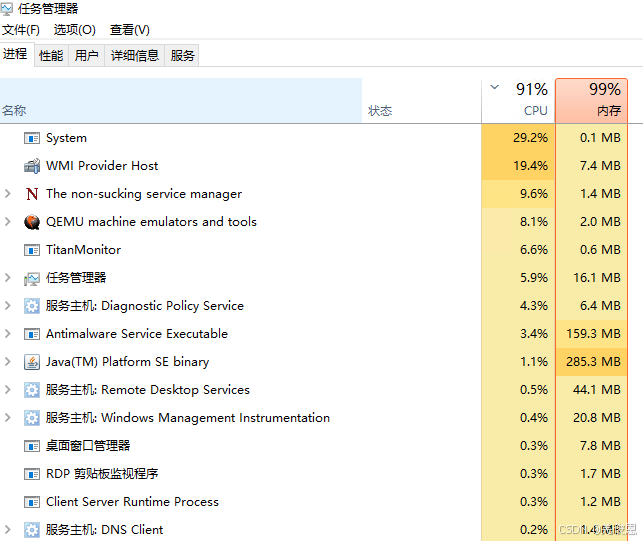
Task: Select the Antimalware Service Executable name
Action: click(137, 334)
